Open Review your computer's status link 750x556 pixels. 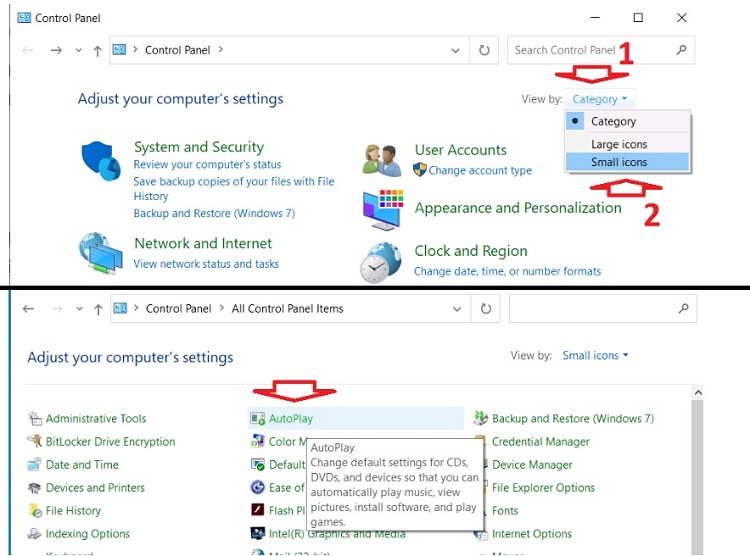click(207, 165)
